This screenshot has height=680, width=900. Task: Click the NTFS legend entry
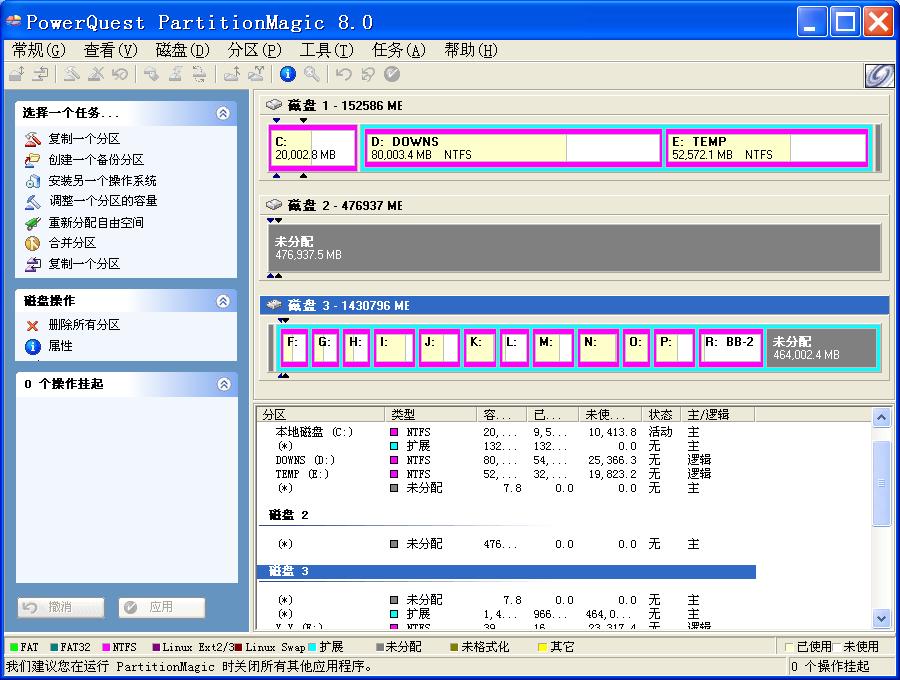119,647
